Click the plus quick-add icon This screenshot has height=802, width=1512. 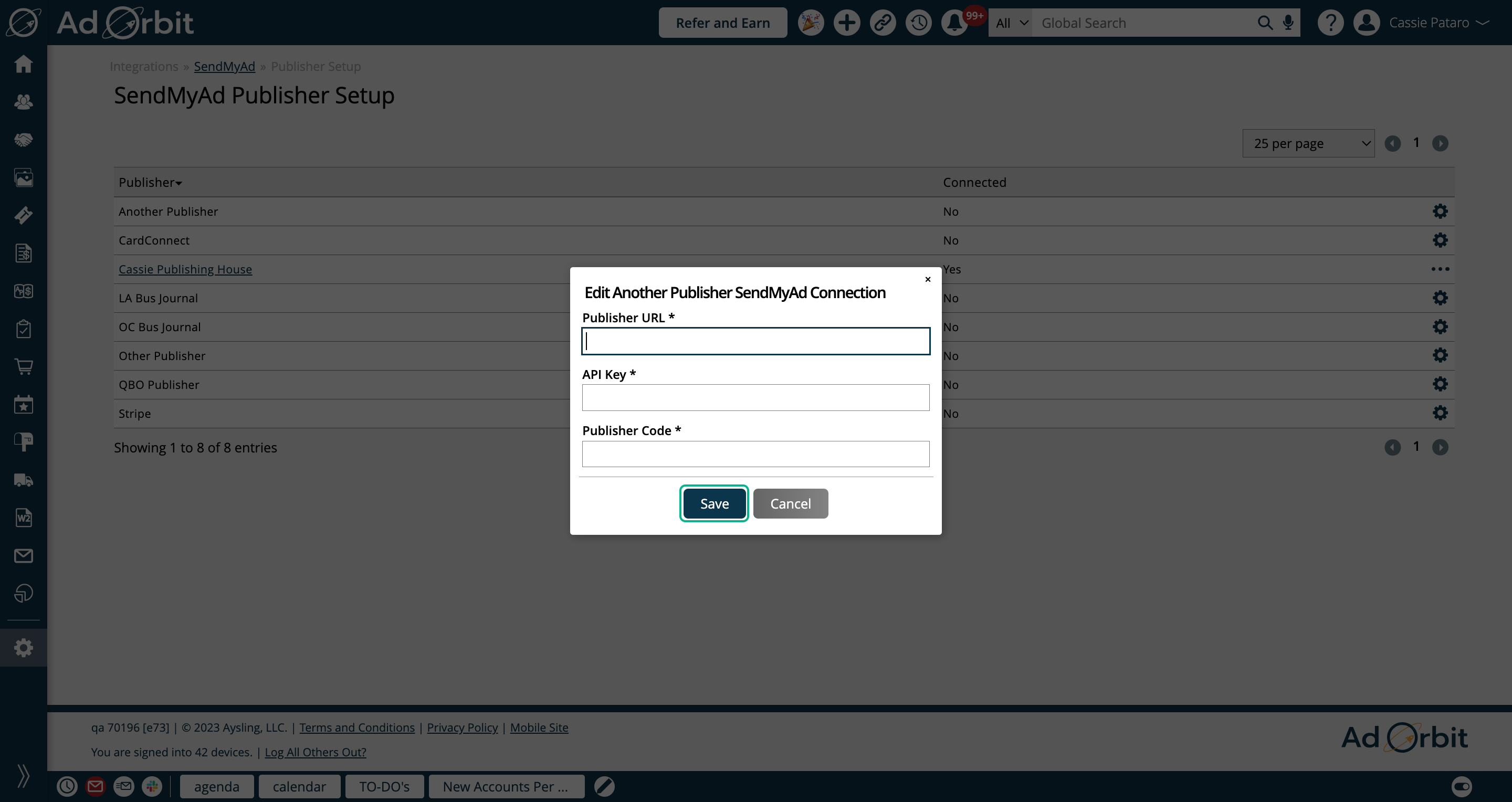(x=846, y=23)
